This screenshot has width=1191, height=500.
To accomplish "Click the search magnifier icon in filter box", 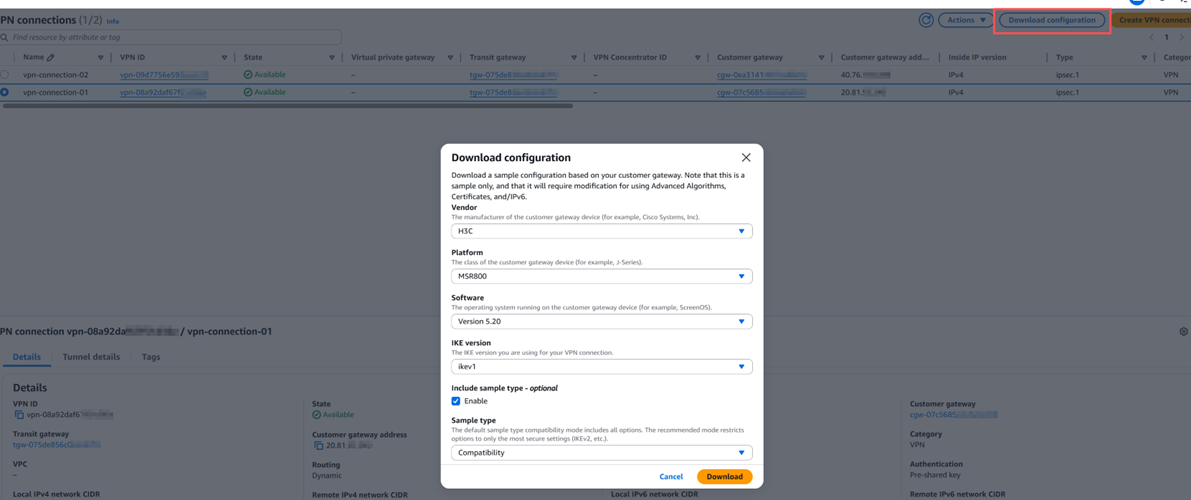I will (x=5, y=38).
